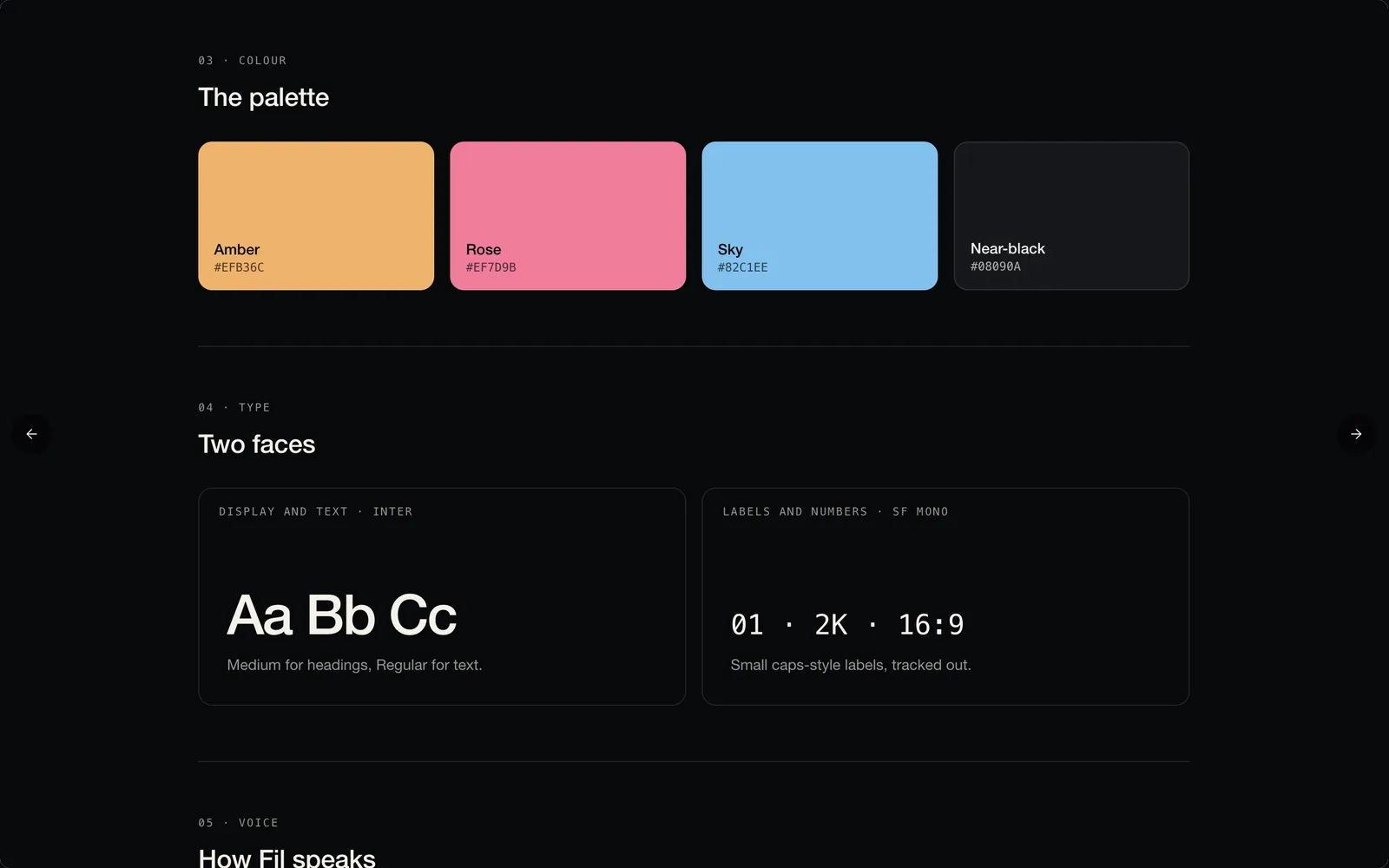Select the Amber colour swatch
Screen dimensions: 1389x868
point(316,216)
